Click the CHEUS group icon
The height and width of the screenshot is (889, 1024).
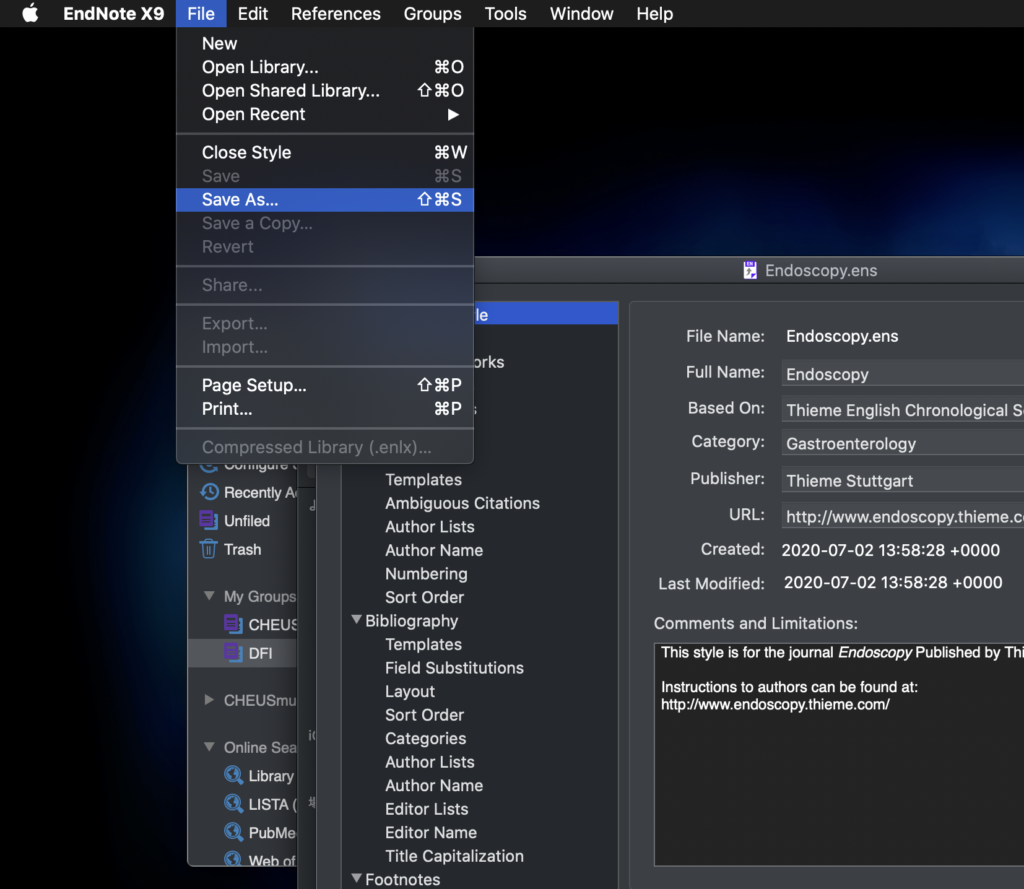tap(233, 624)
